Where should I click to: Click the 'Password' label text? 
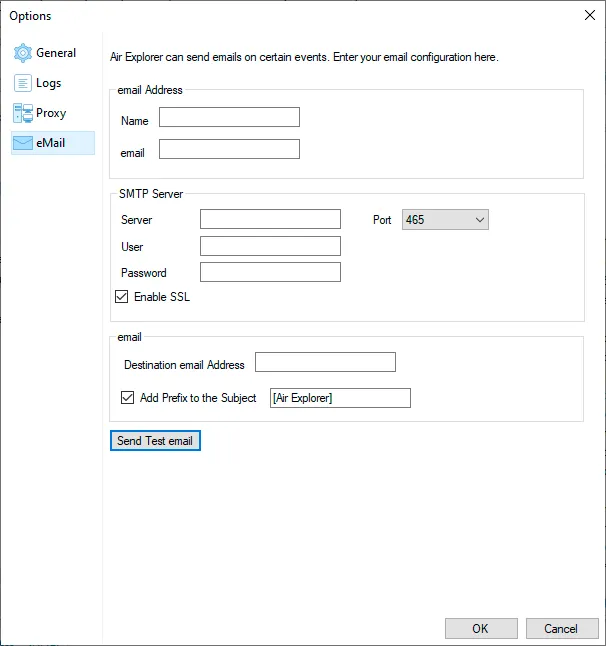click(144, 273)
